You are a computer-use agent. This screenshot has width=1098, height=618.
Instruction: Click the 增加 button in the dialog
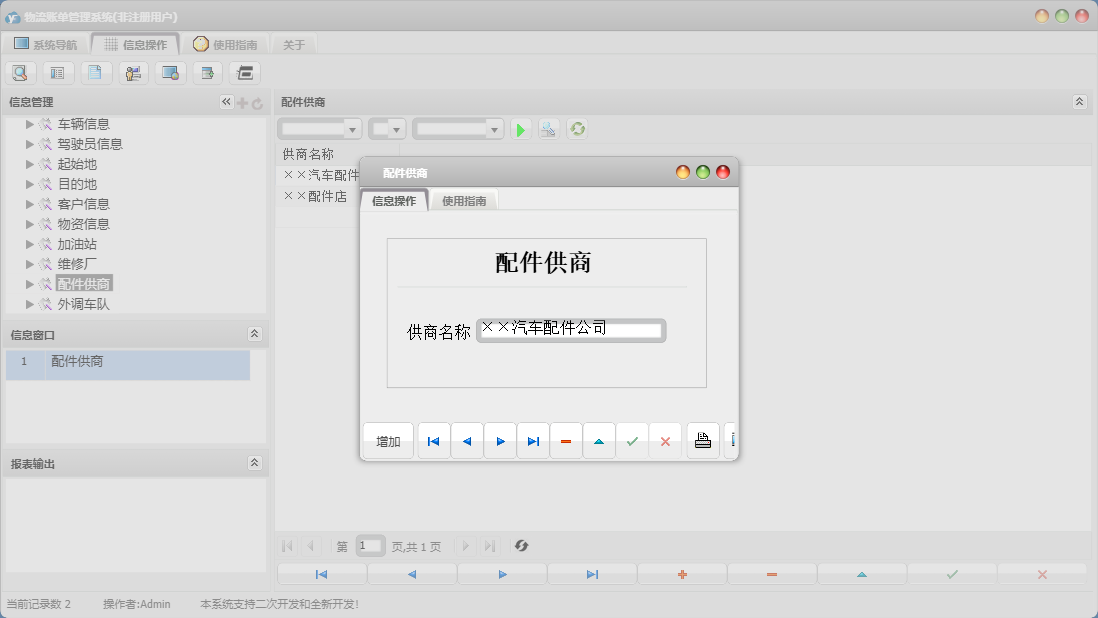coord(388,440)
